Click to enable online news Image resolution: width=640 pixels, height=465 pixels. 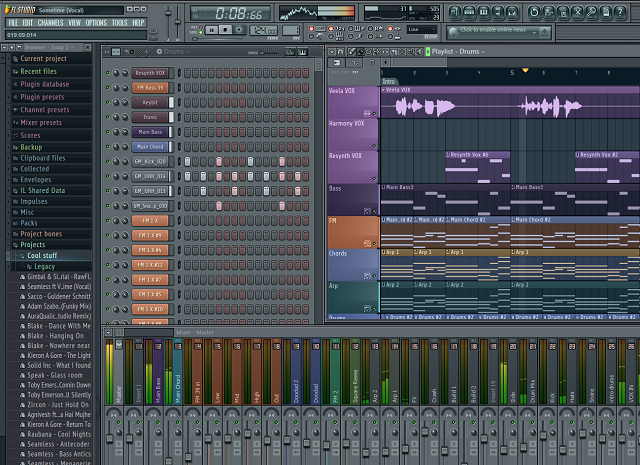click(493, 30)
